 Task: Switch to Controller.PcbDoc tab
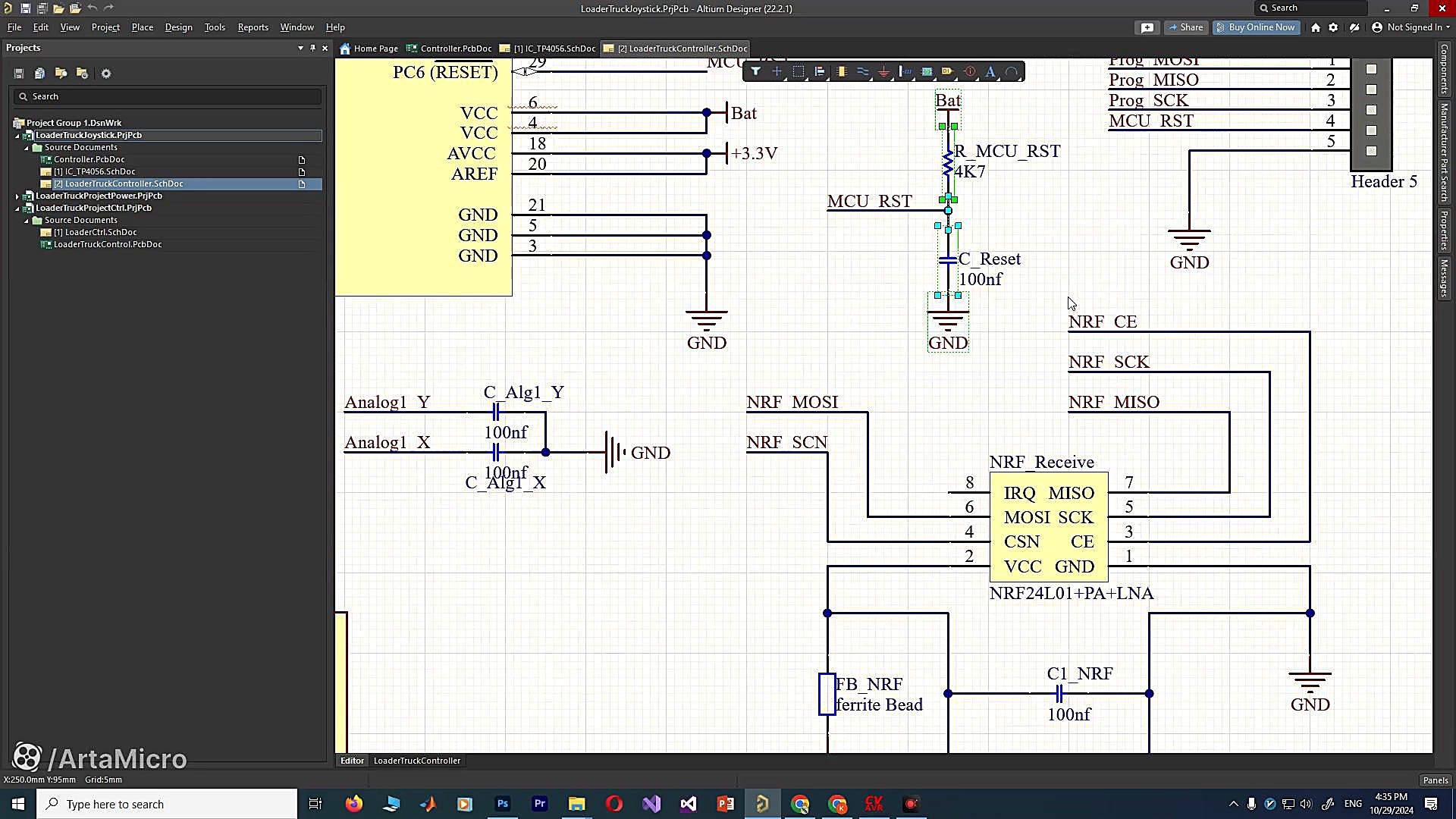pos(449,49)
